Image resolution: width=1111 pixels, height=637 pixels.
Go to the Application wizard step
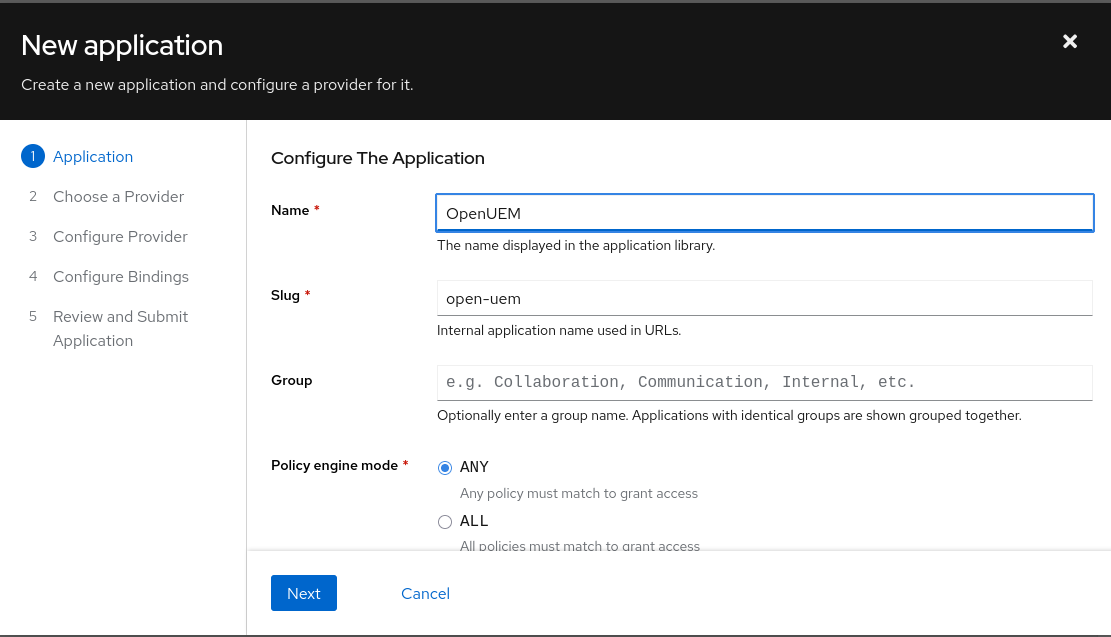tap(93, 156)
